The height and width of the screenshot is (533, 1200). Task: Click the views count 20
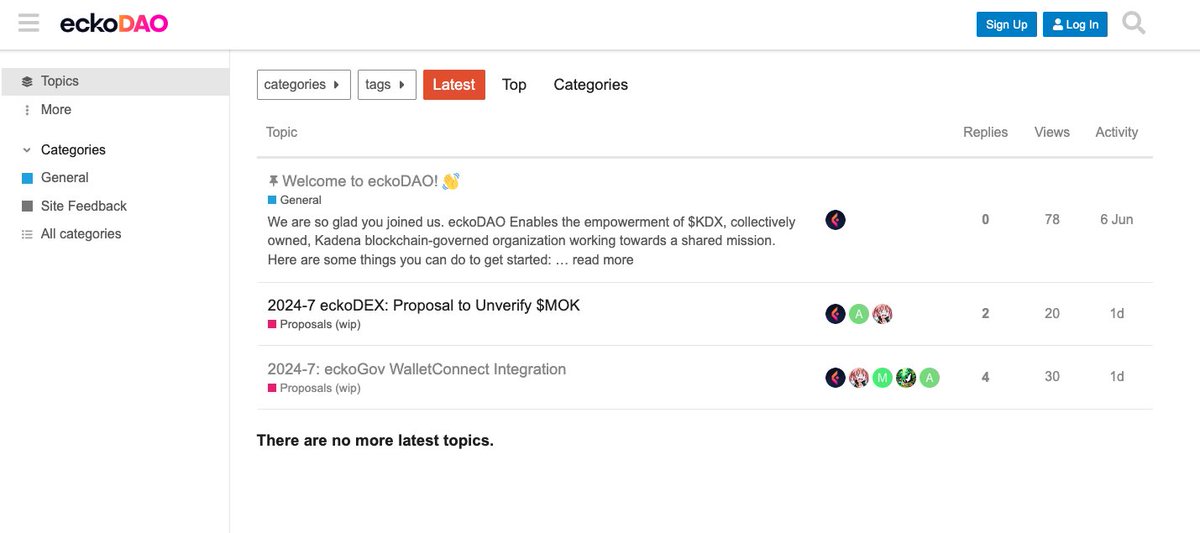click(1052, 314)
